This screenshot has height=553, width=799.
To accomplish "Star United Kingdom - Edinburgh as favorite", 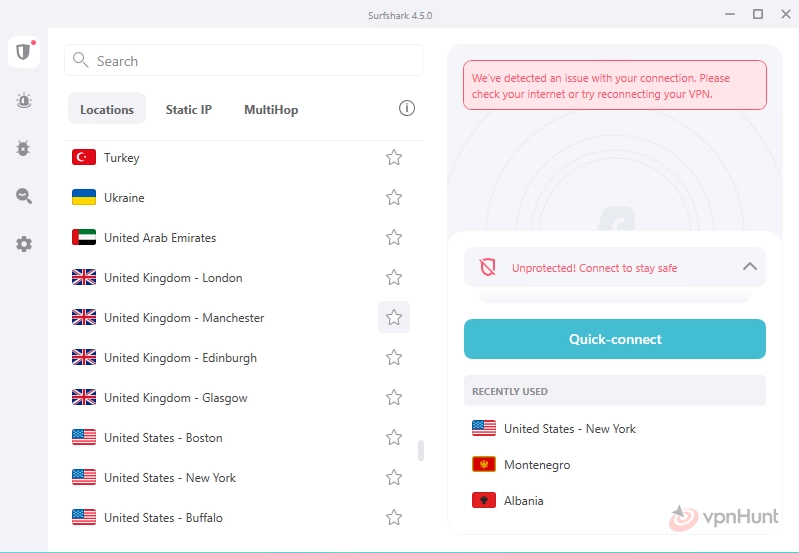I will coord(394,357).
